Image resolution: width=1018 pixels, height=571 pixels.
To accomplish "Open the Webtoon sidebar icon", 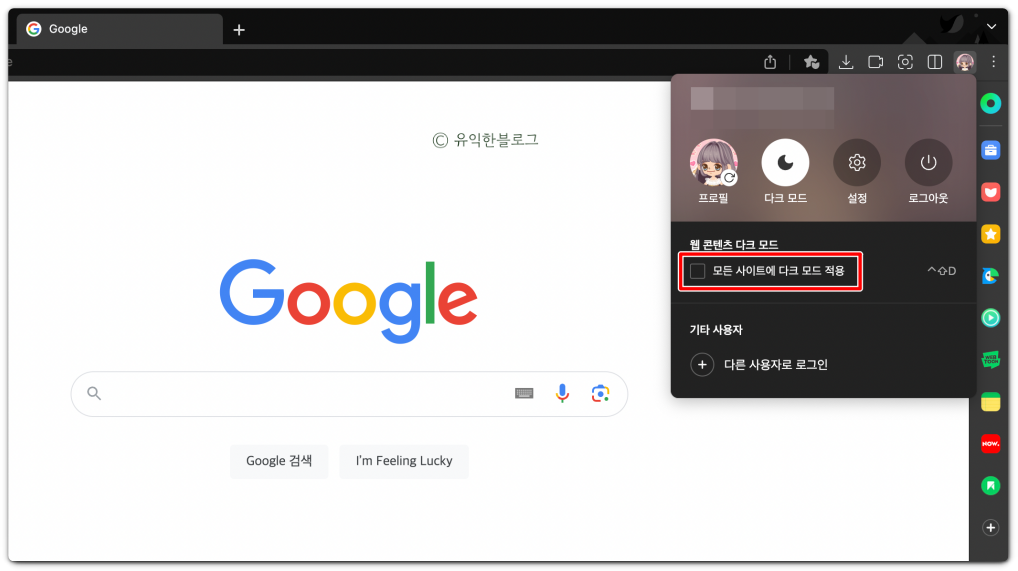I will [991, 359].
